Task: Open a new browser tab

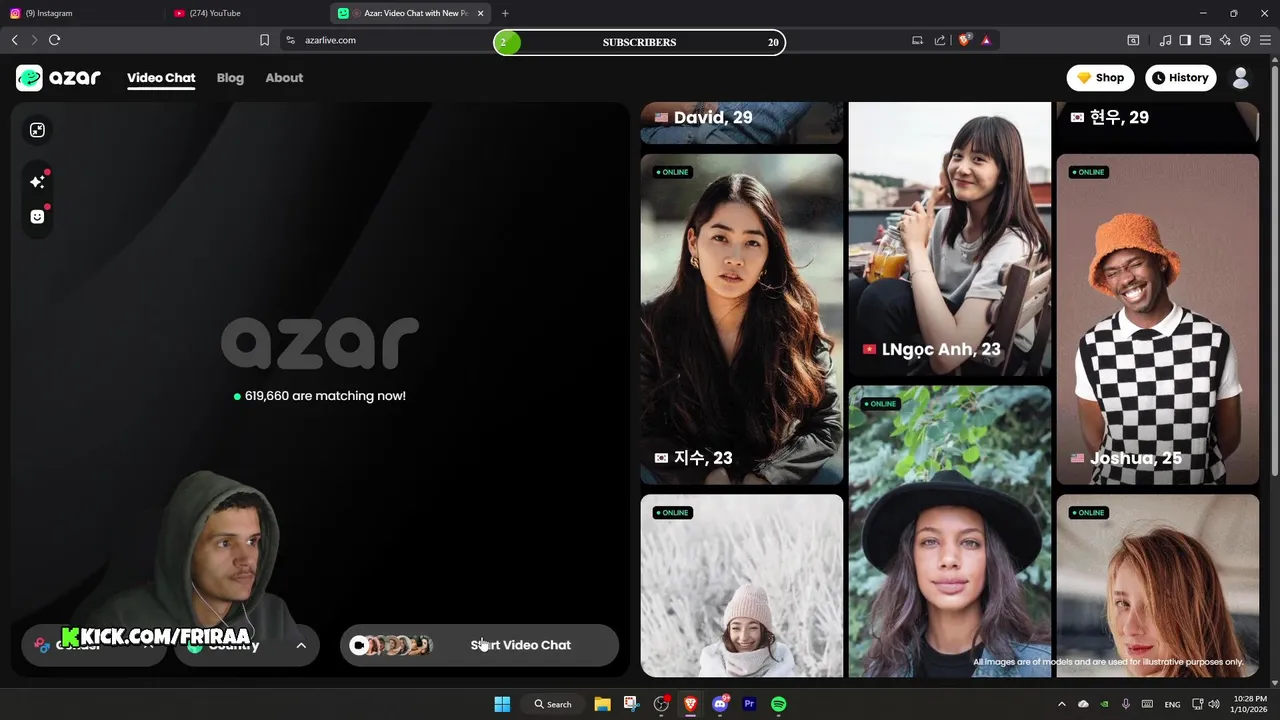Action: [505, 13]
